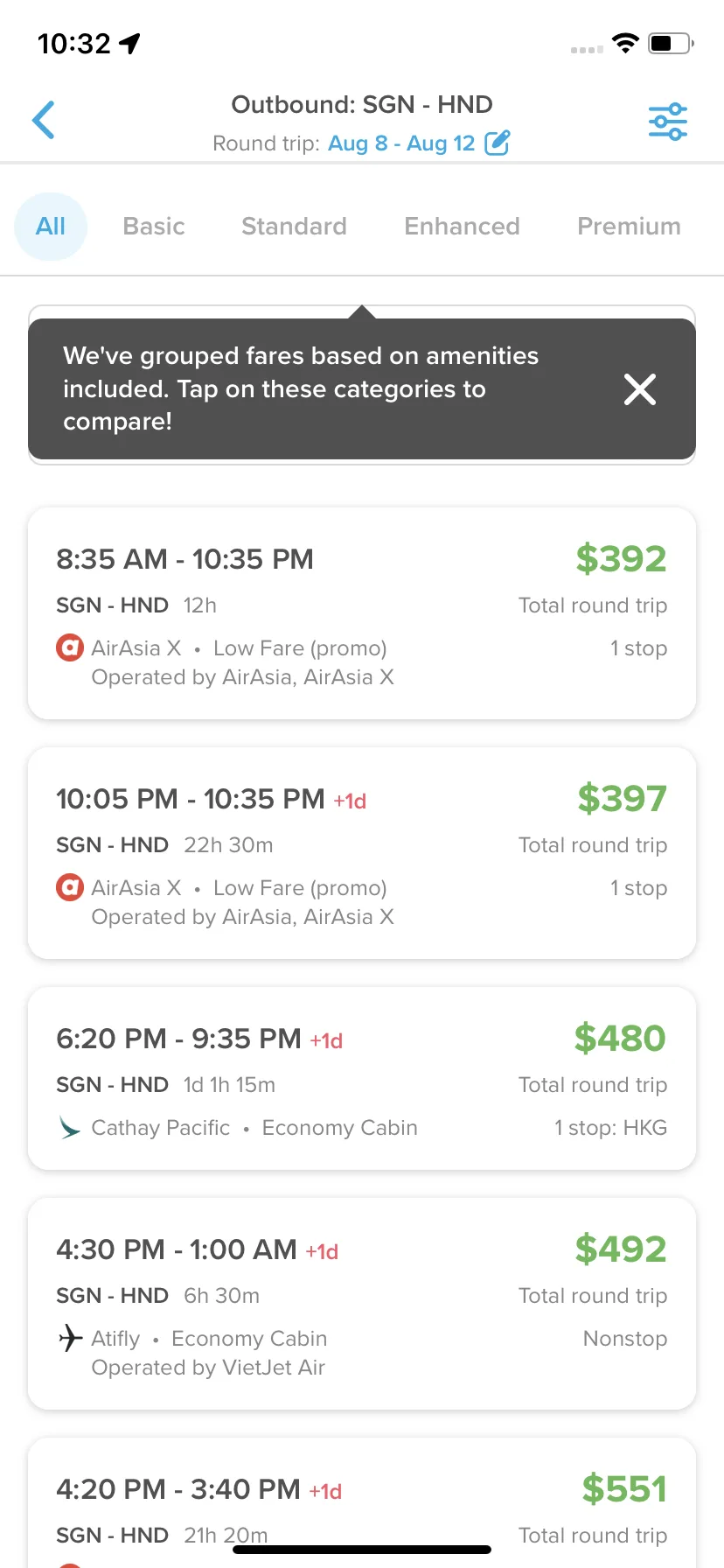Tap the AirAsia X logo on $392 flight
The height and width of the screenshot is (1568, 724).
pos(70,648)
